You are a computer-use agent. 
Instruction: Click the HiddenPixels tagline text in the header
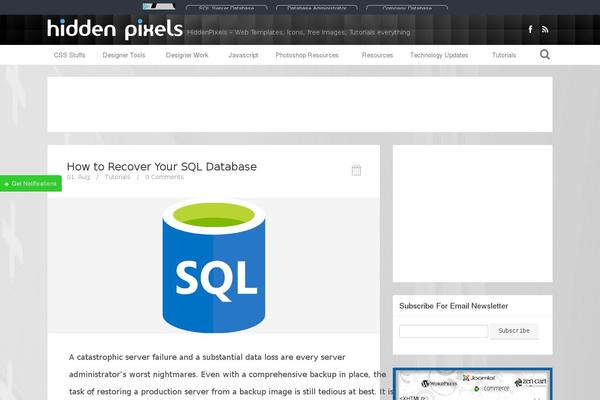pos(298,32)
